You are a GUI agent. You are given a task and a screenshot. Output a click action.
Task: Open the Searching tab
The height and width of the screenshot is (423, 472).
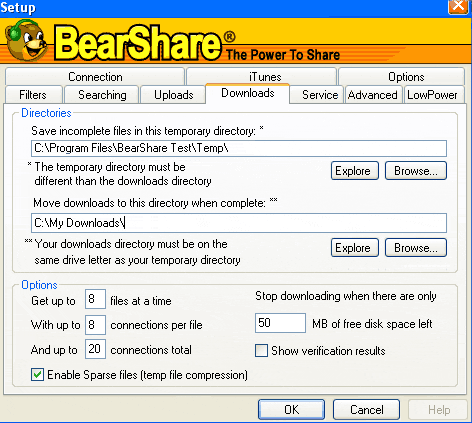102,95
